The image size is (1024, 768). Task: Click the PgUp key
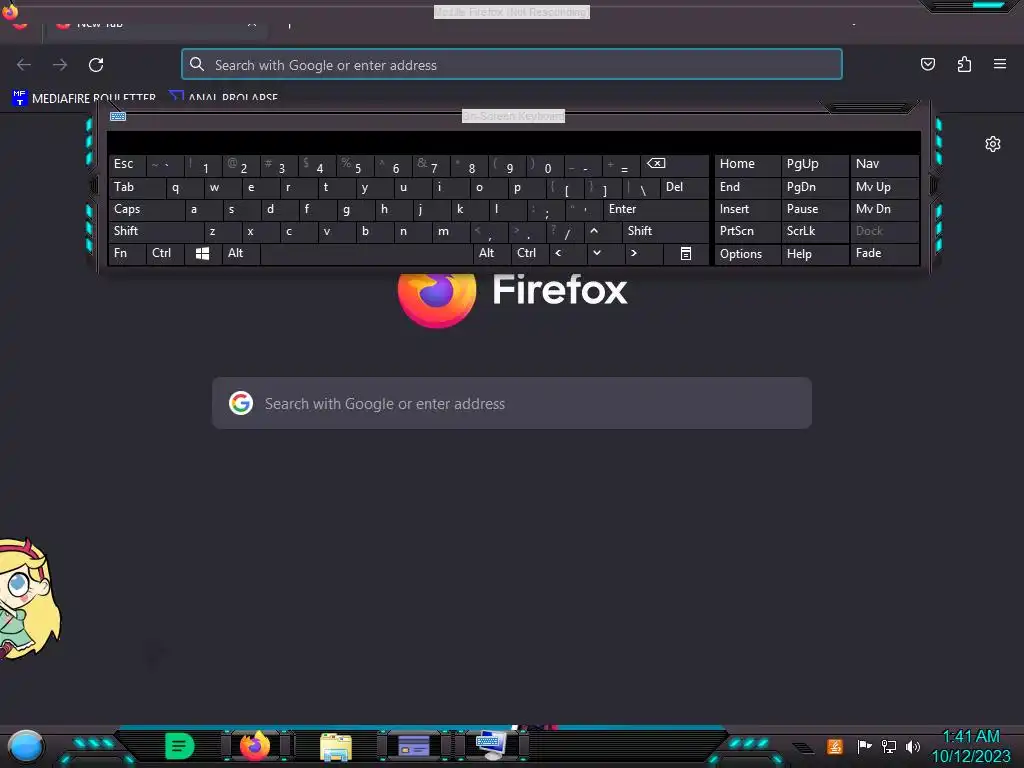[x=814, y=165]
